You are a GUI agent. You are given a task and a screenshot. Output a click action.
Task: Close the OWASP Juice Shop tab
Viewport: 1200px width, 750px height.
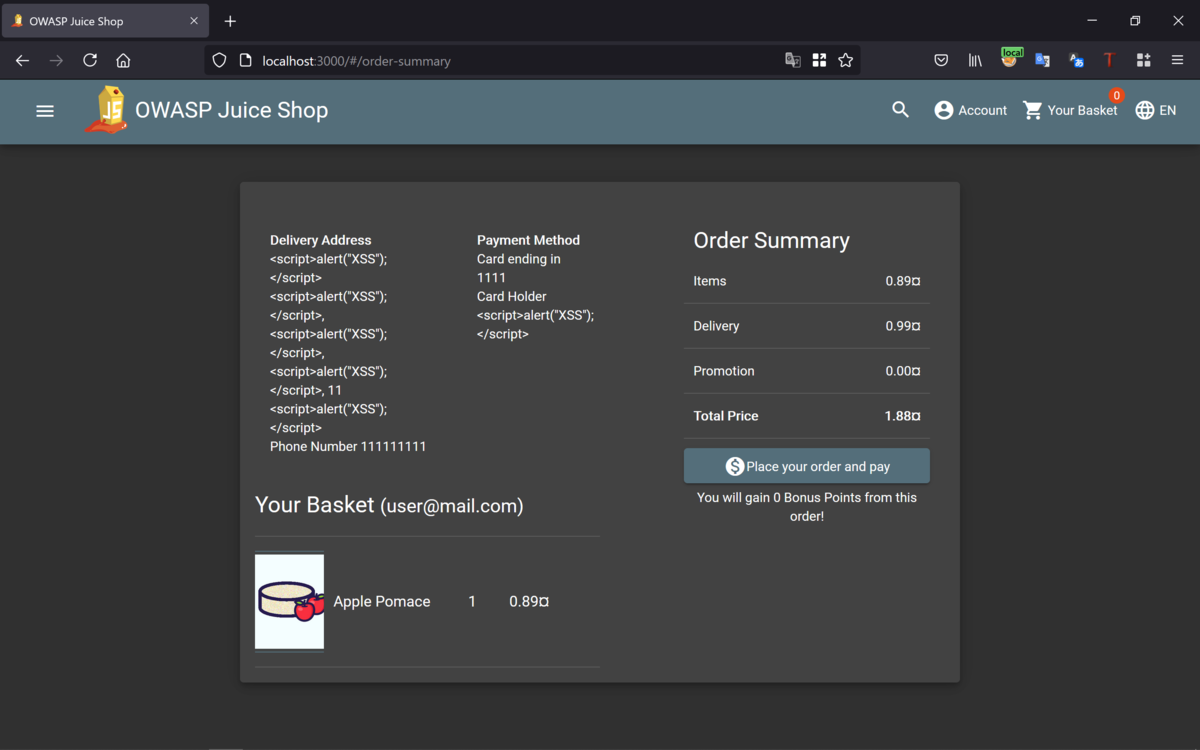pos(194,21)
